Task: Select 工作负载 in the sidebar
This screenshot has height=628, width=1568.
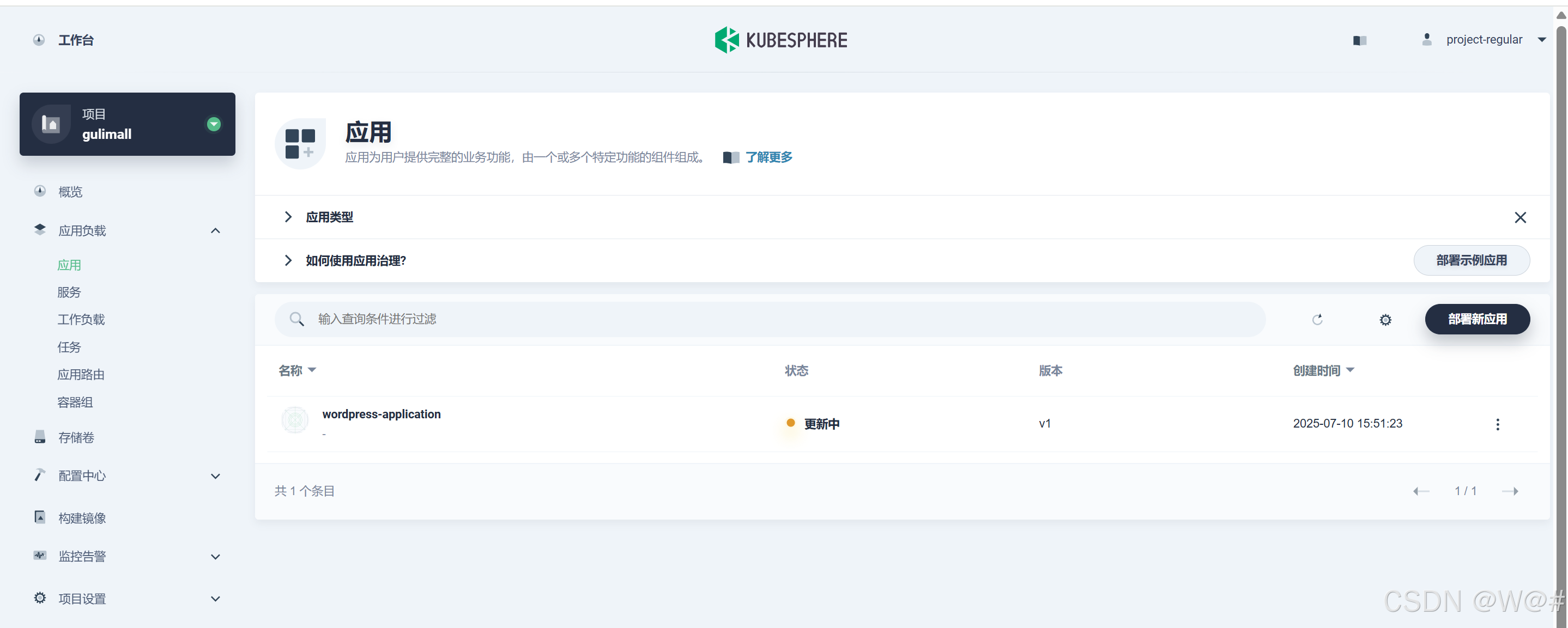Action: (x=81, y=320)
